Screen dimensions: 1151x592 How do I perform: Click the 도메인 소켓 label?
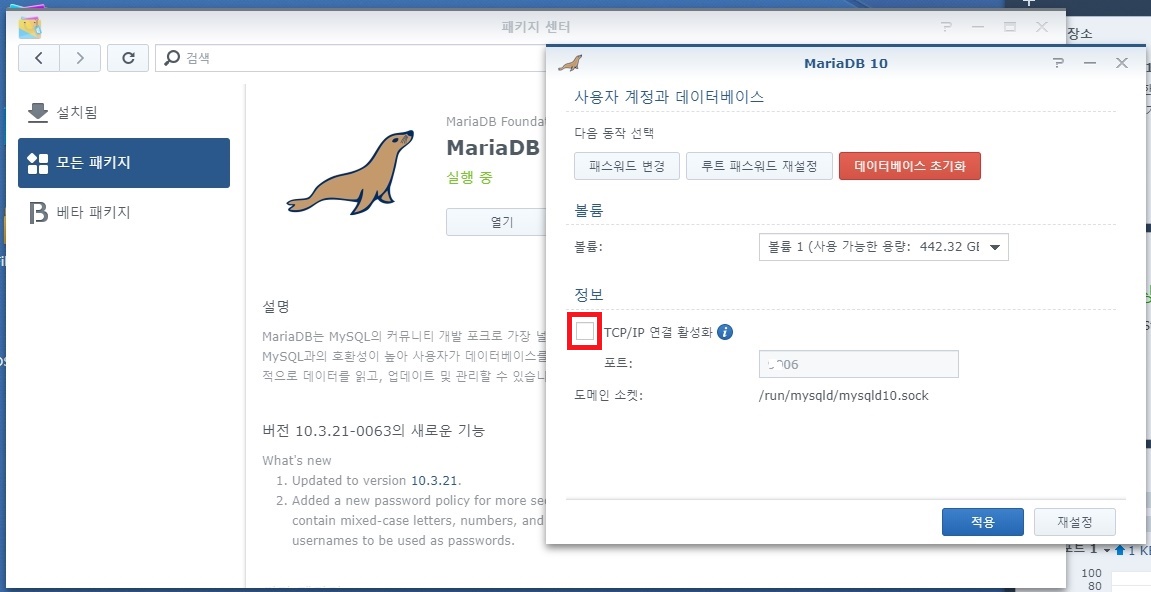coord(609,396)
